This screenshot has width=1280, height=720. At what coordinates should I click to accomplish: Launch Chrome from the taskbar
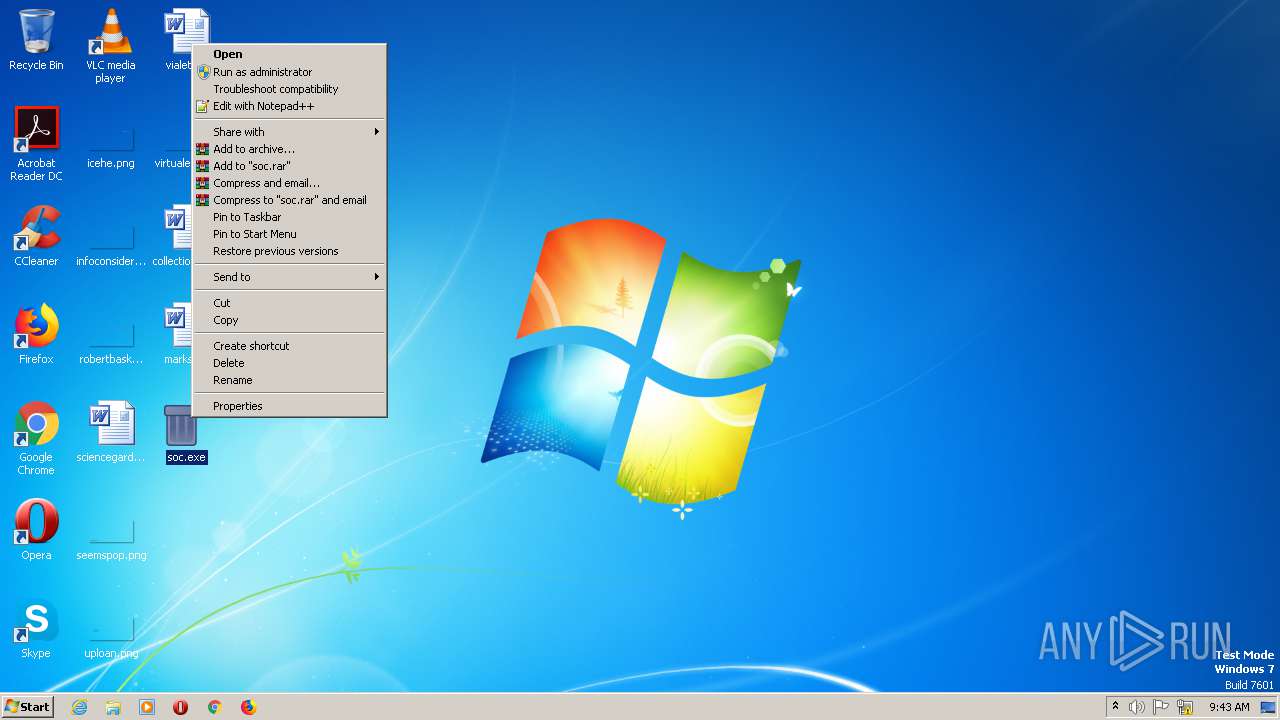(214, 707)
